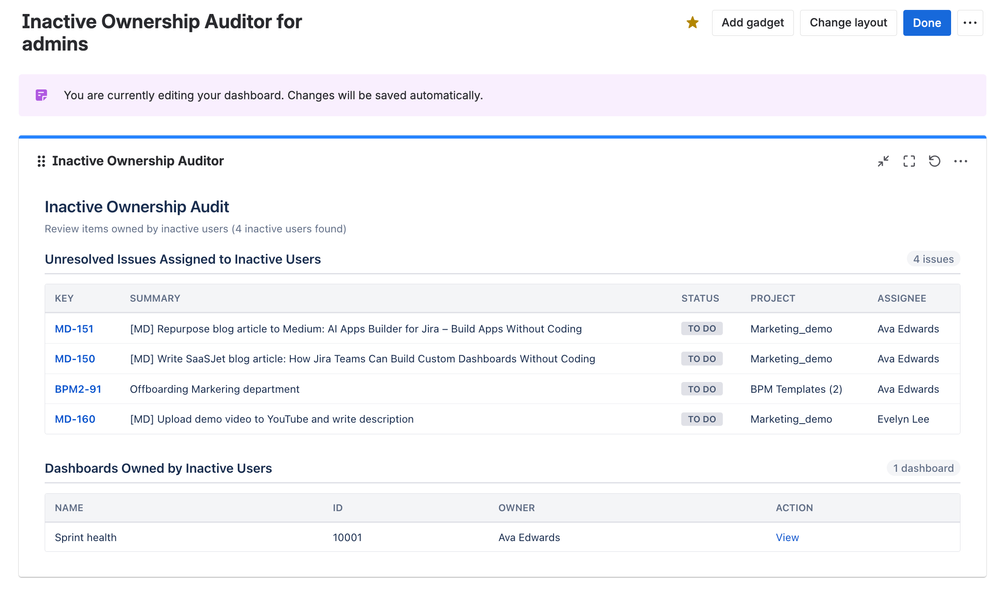Expand the gadget to full screen
Viewport: 998px width, 597px height.
pos(909,161)
